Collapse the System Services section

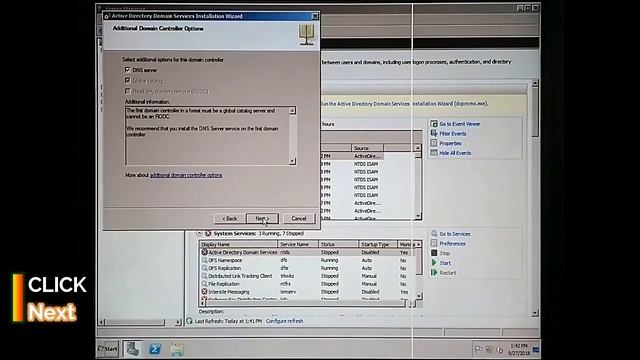click(199, 233)
